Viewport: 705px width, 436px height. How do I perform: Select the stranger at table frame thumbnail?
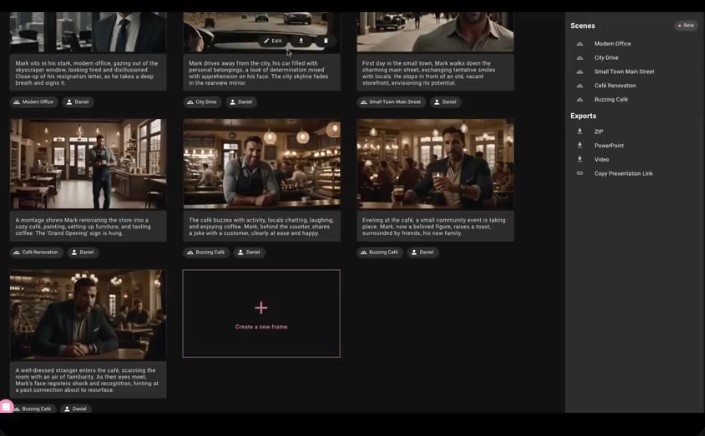[88, 315]
